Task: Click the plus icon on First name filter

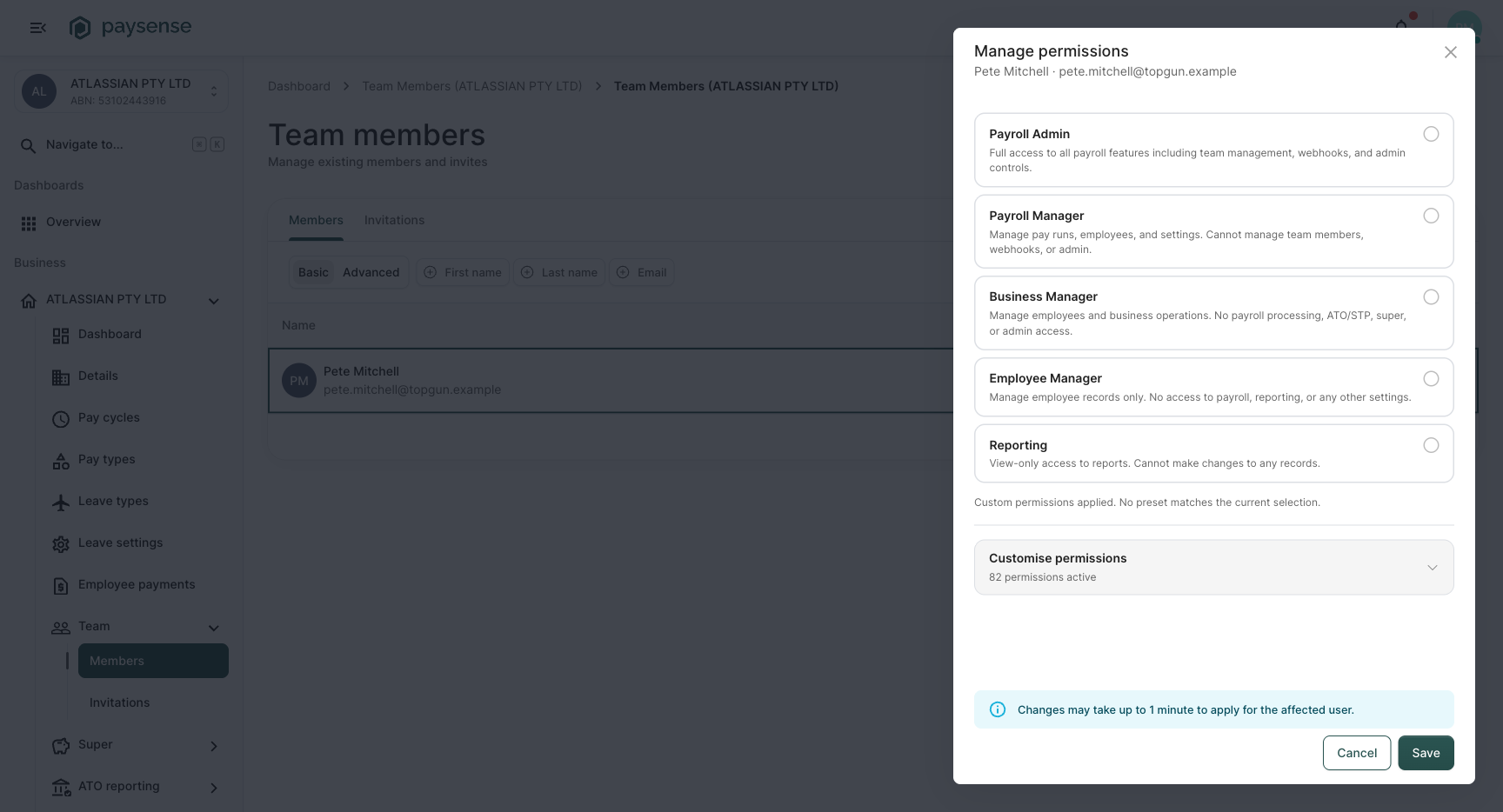Action: (430, 272)
